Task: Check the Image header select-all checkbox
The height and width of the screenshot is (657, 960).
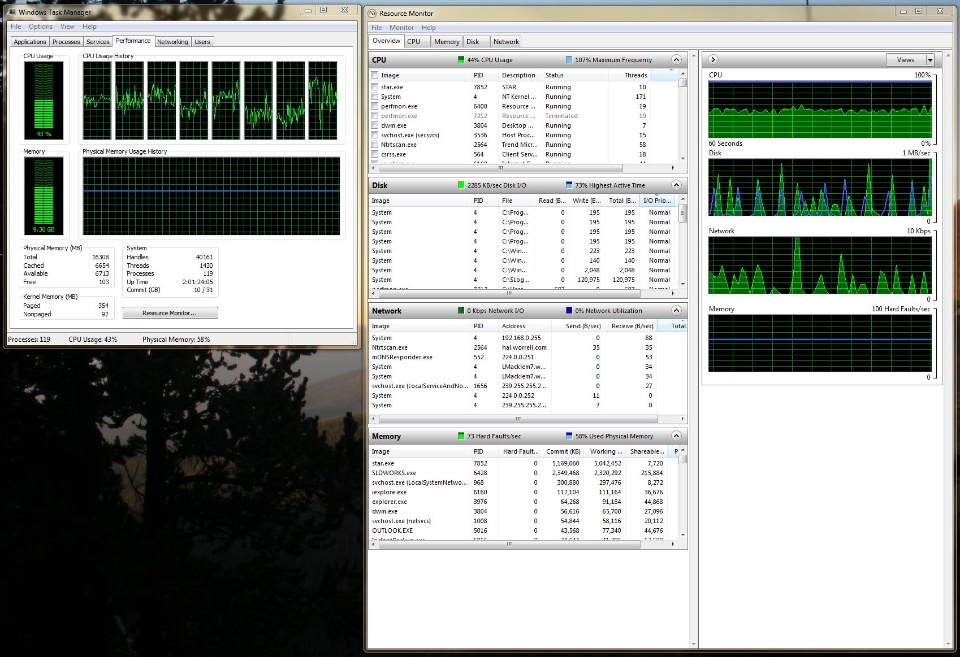Action: coord(375,75)
